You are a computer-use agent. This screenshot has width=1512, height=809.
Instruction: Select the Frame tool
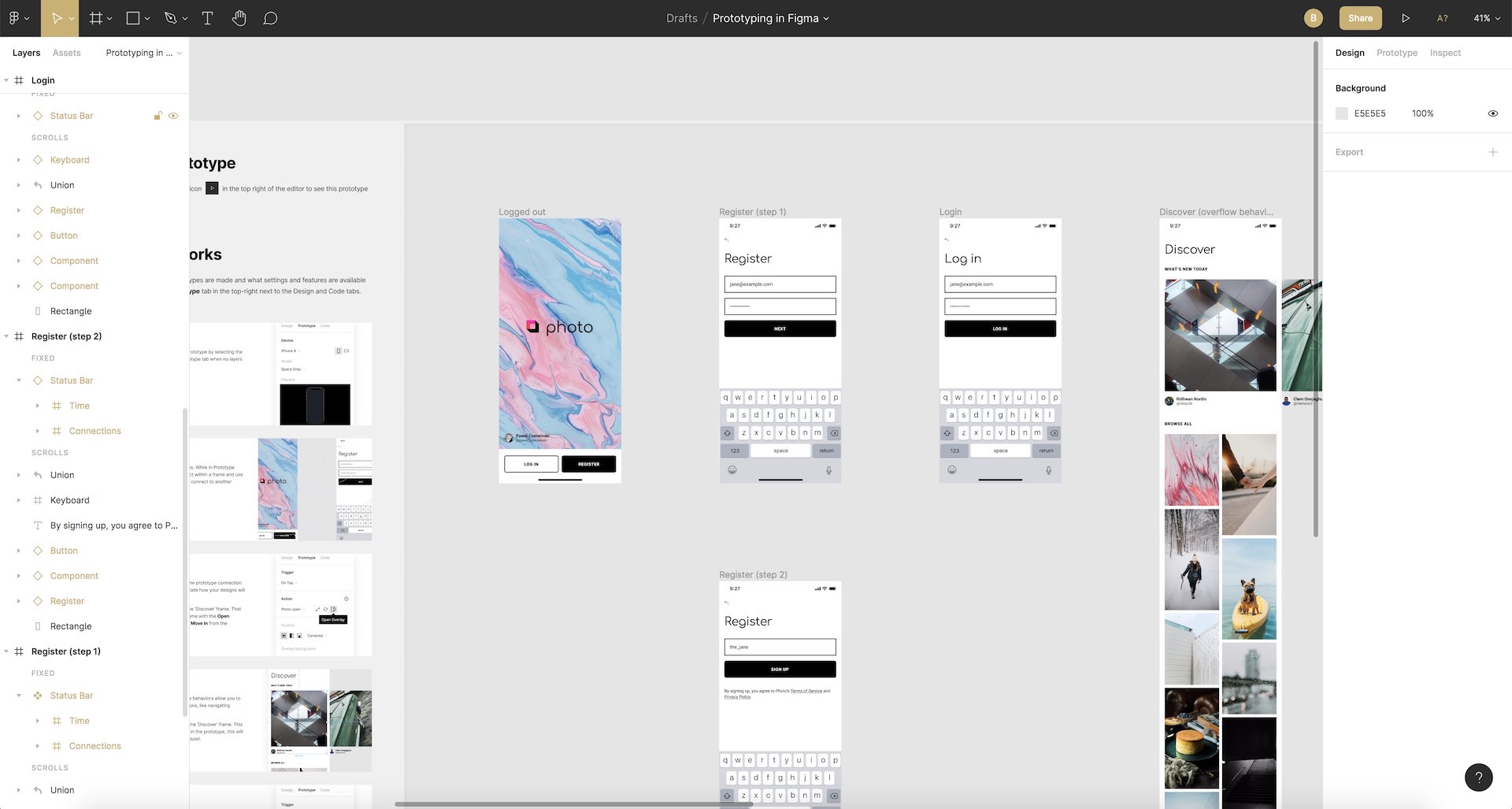coord(96,18)
